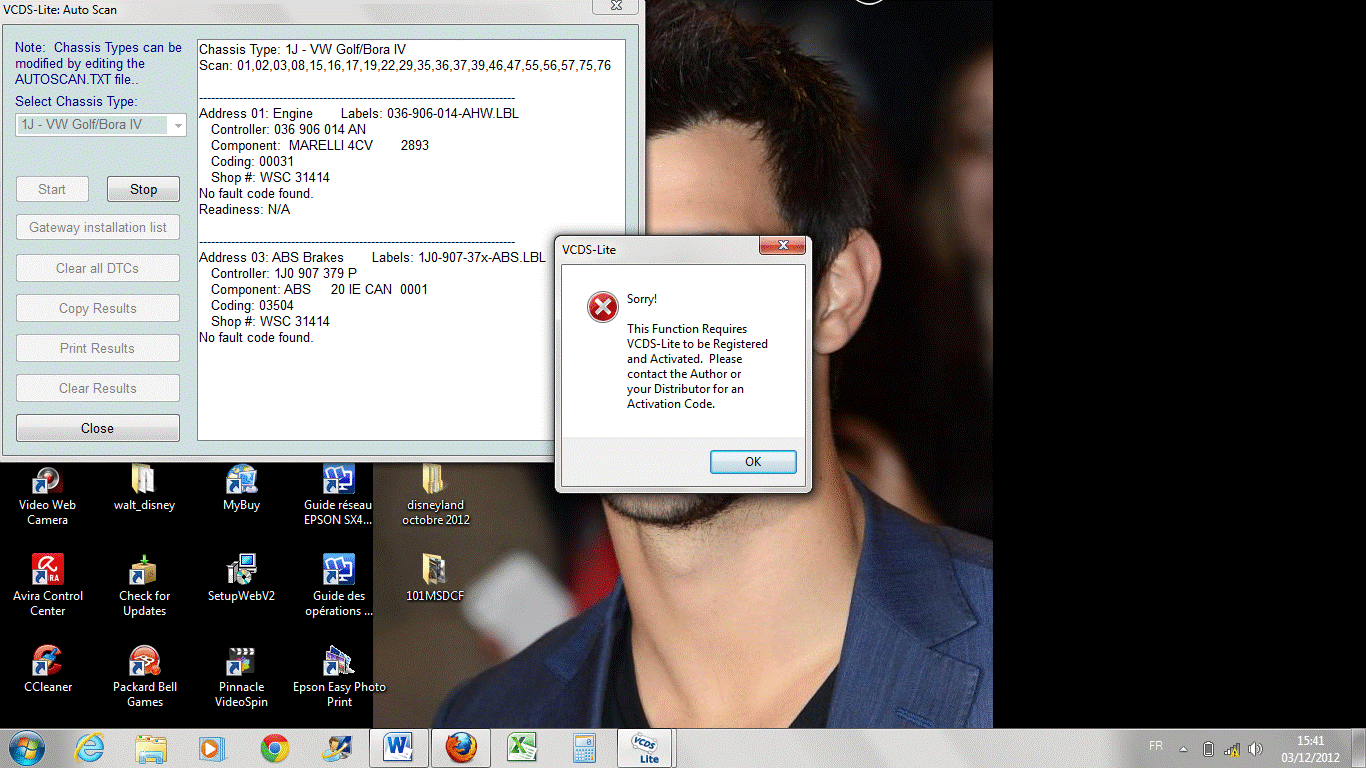Click the Gateway installation list button
The width and height of the screenshot is (1366, 768).
[x=97, y=227]
